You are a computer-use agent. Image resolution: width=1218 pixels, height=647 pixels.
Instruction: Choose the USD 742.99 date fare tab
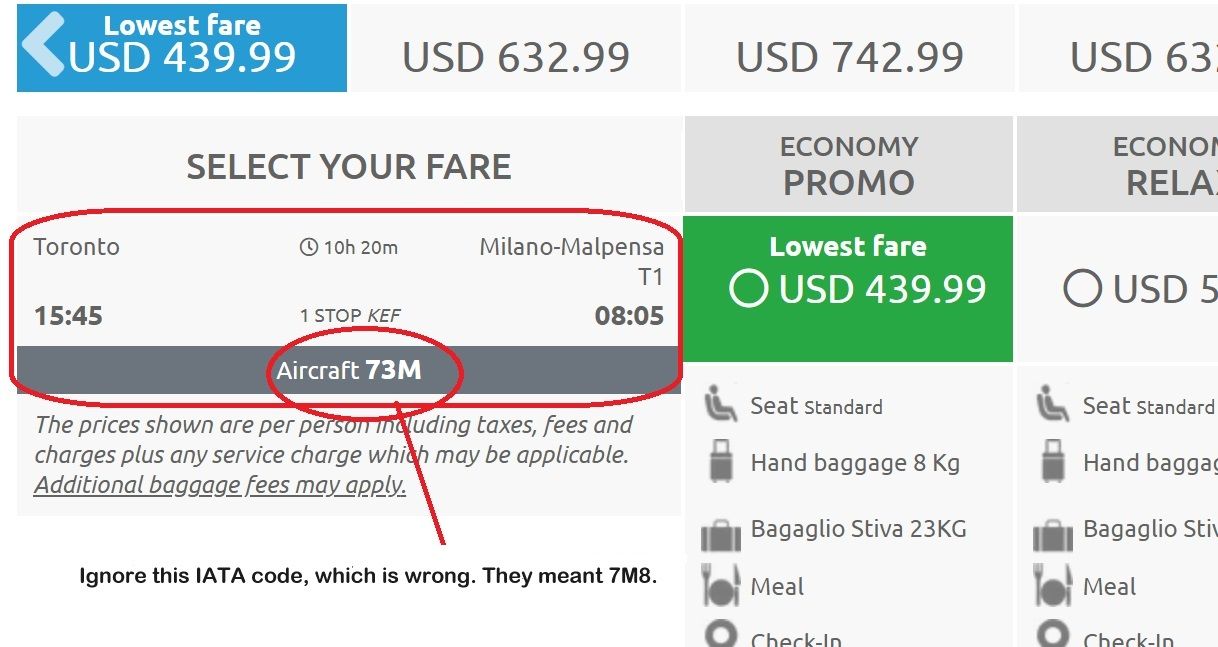point(850,57)
